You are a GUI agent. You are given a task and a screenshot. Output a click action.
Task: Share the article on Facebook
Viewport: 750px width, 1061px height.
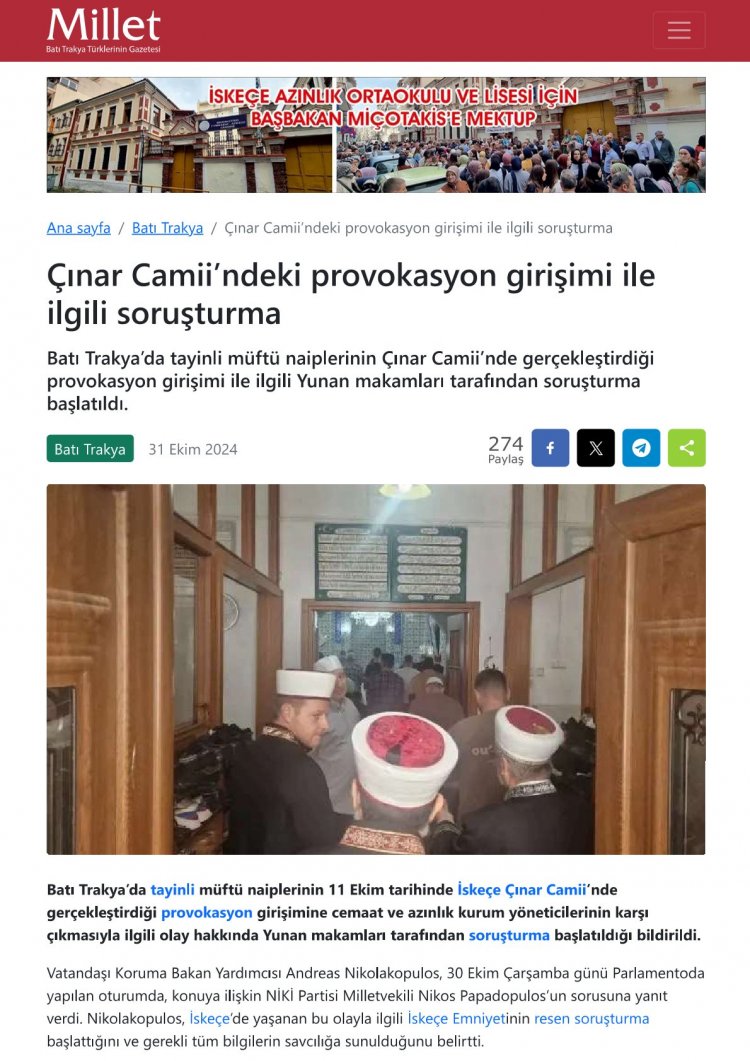click(x=550, y=448)
